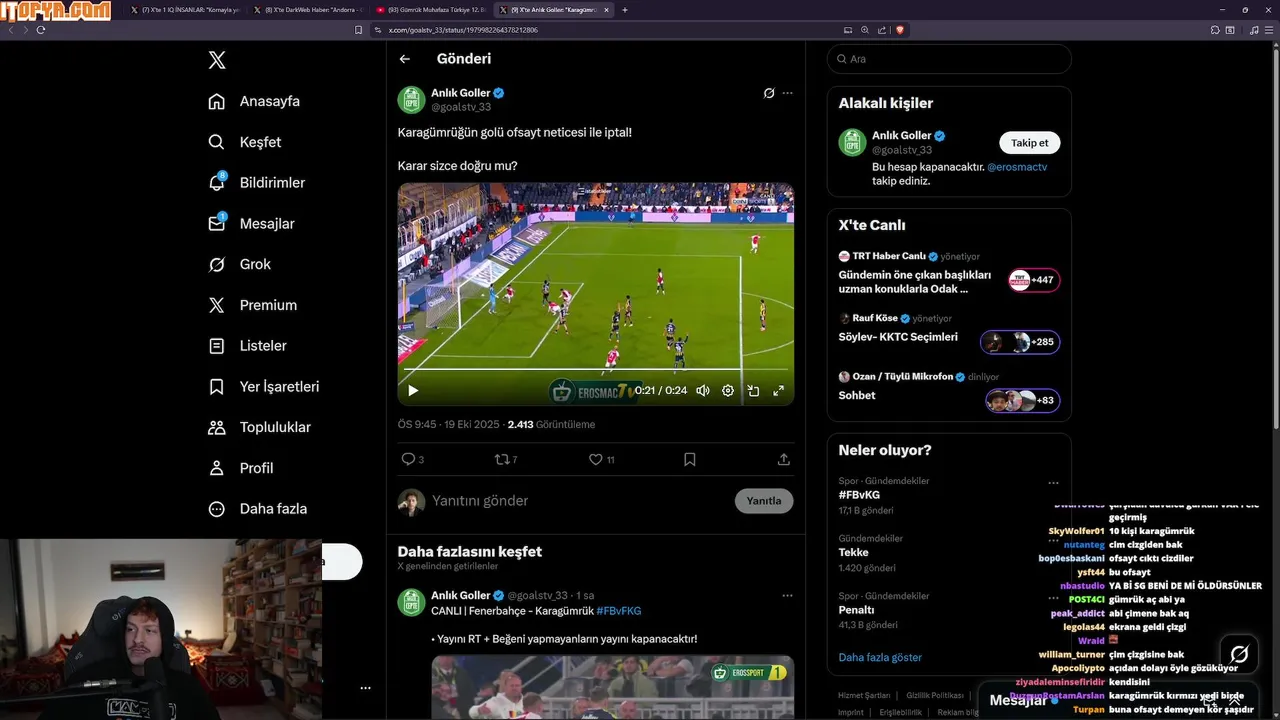
Task: Open the post timestamp ÖS 9:45
Action: coord(448,425)
